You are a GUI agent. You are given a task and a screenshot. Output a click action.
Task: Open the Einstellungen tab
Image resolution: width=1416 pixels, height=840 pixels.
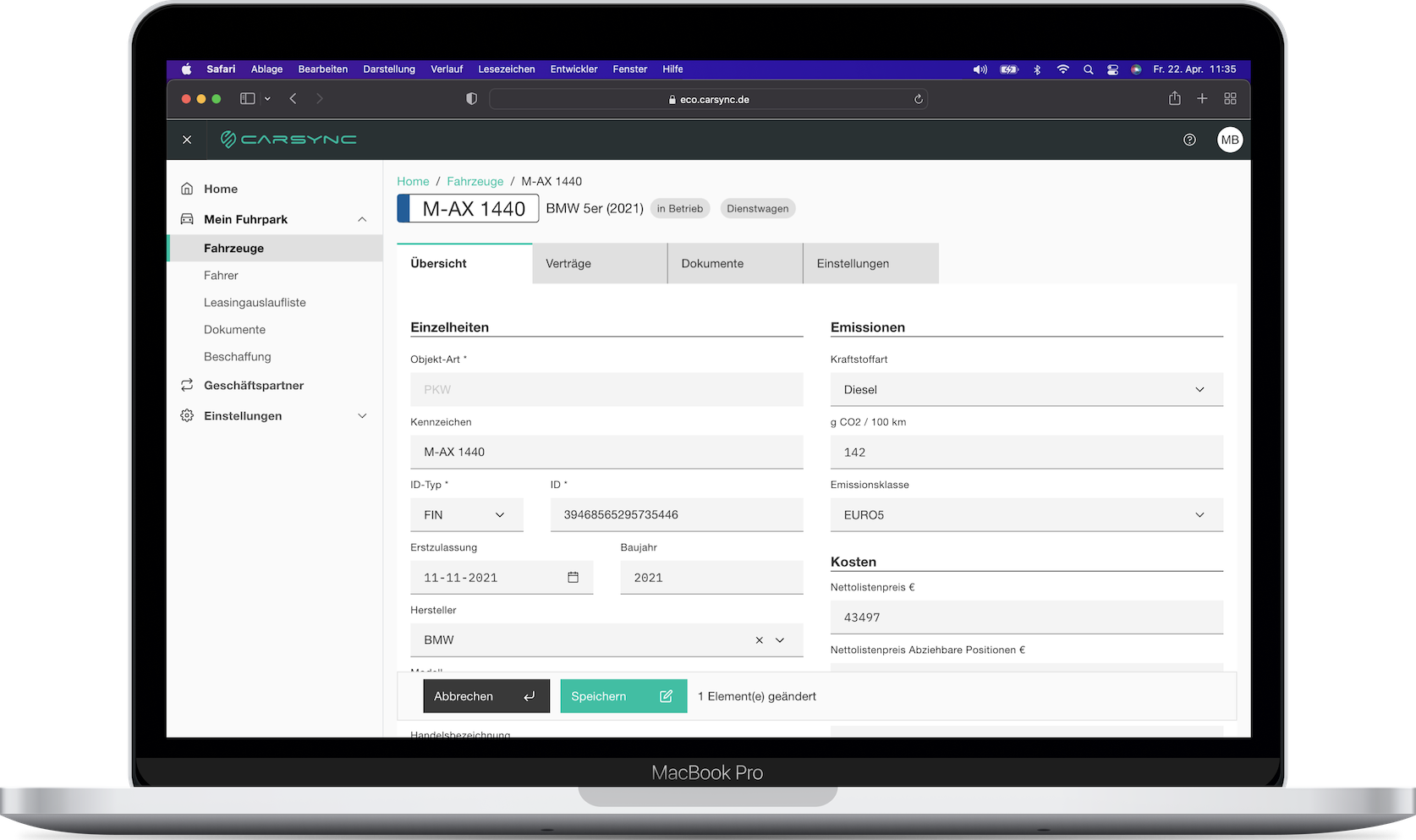pos(870,263)
